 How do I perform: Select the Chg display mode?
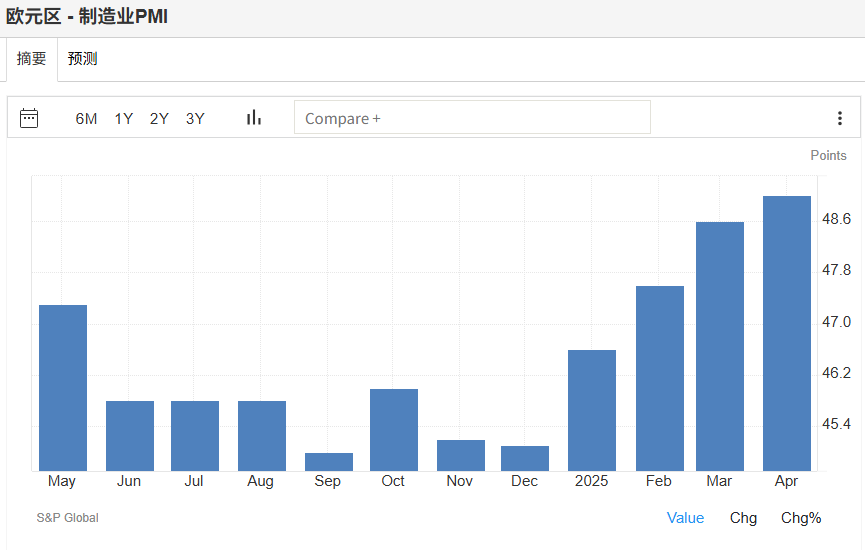coord(743,518)
